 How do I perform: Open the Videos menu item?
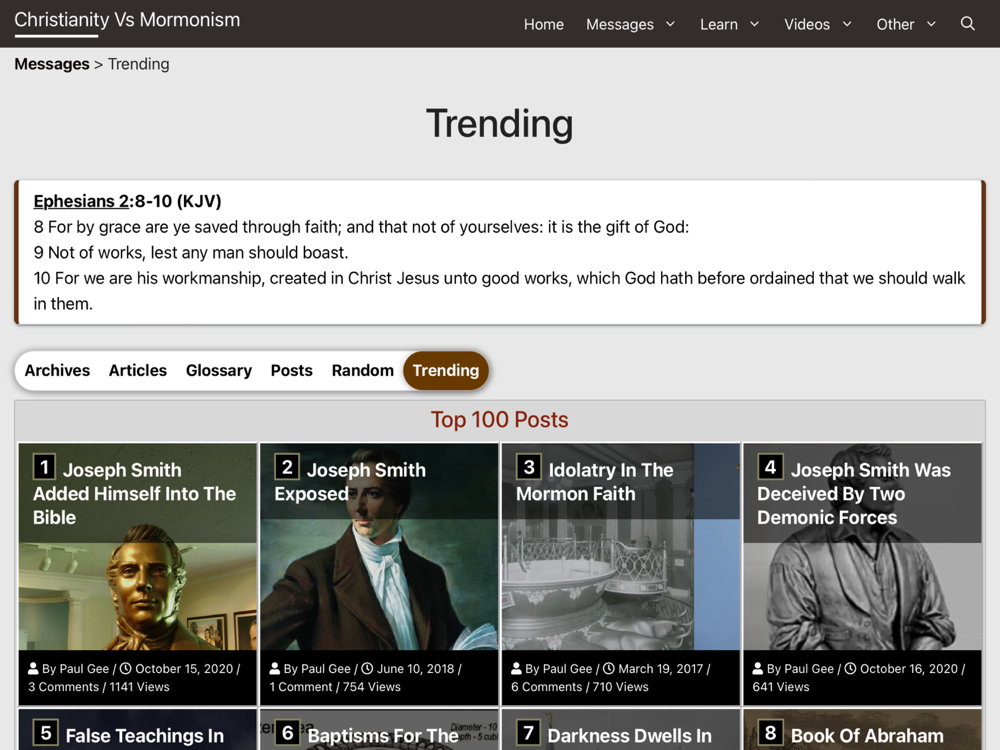tap(807, 24)
